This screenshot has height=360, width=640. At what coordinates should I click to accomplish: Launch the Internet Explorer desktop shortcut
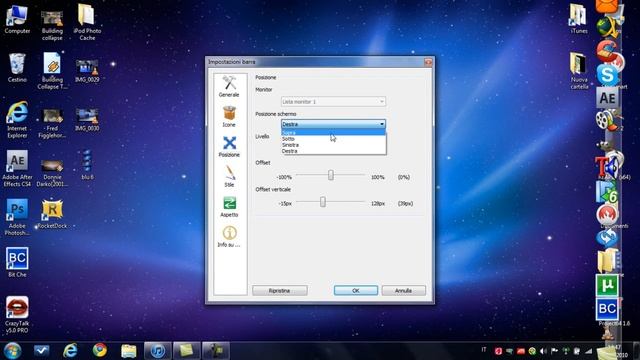[x=17, y=120]
